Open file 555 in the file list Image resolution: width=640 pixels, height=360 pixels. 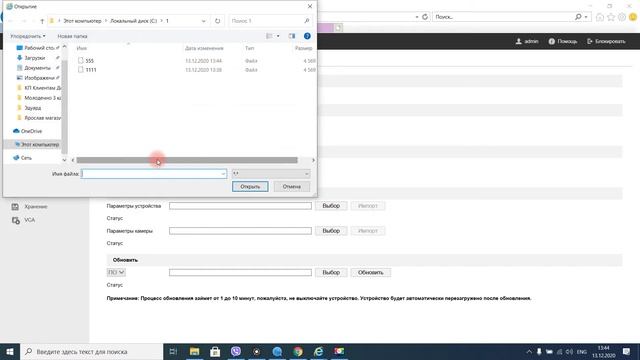[89, 61]
